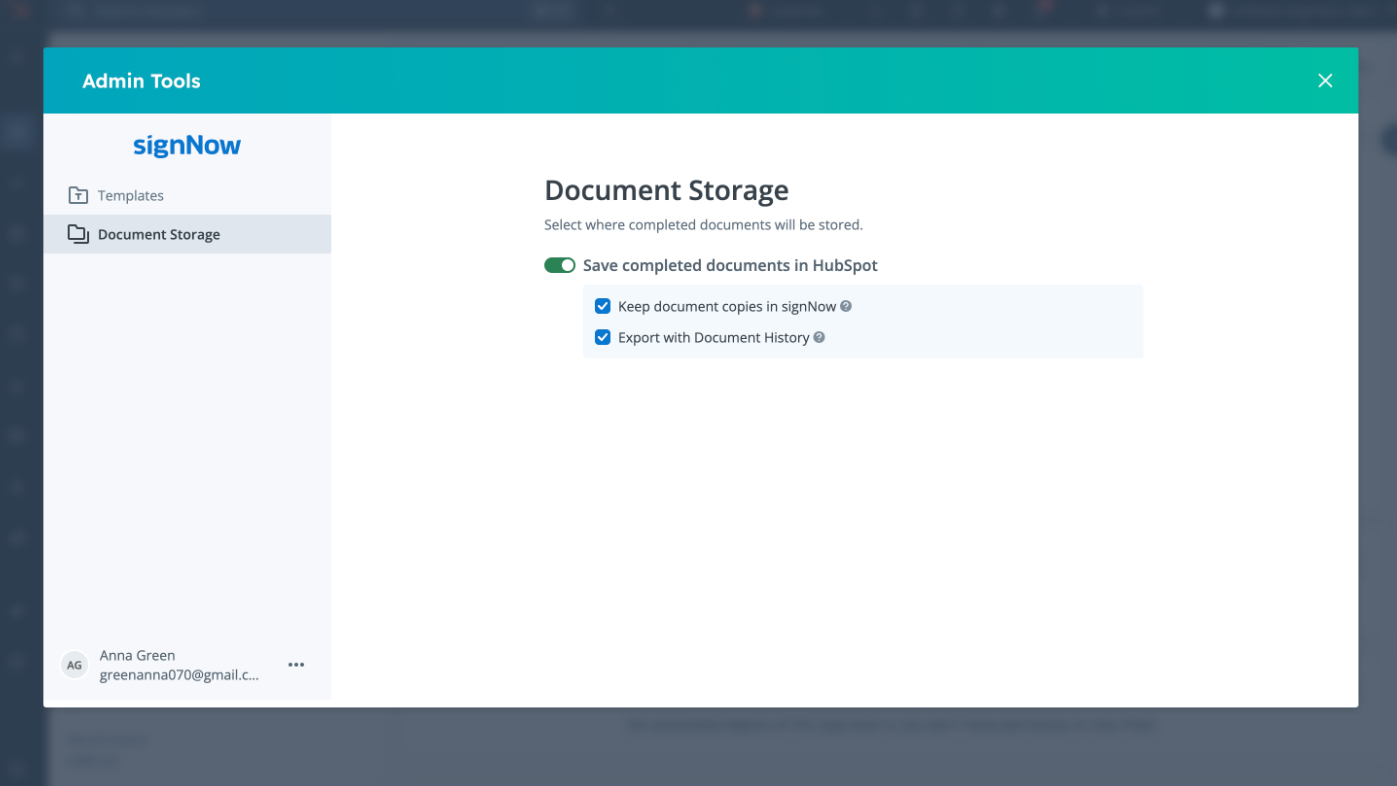Switch to the Templates section

130,195
